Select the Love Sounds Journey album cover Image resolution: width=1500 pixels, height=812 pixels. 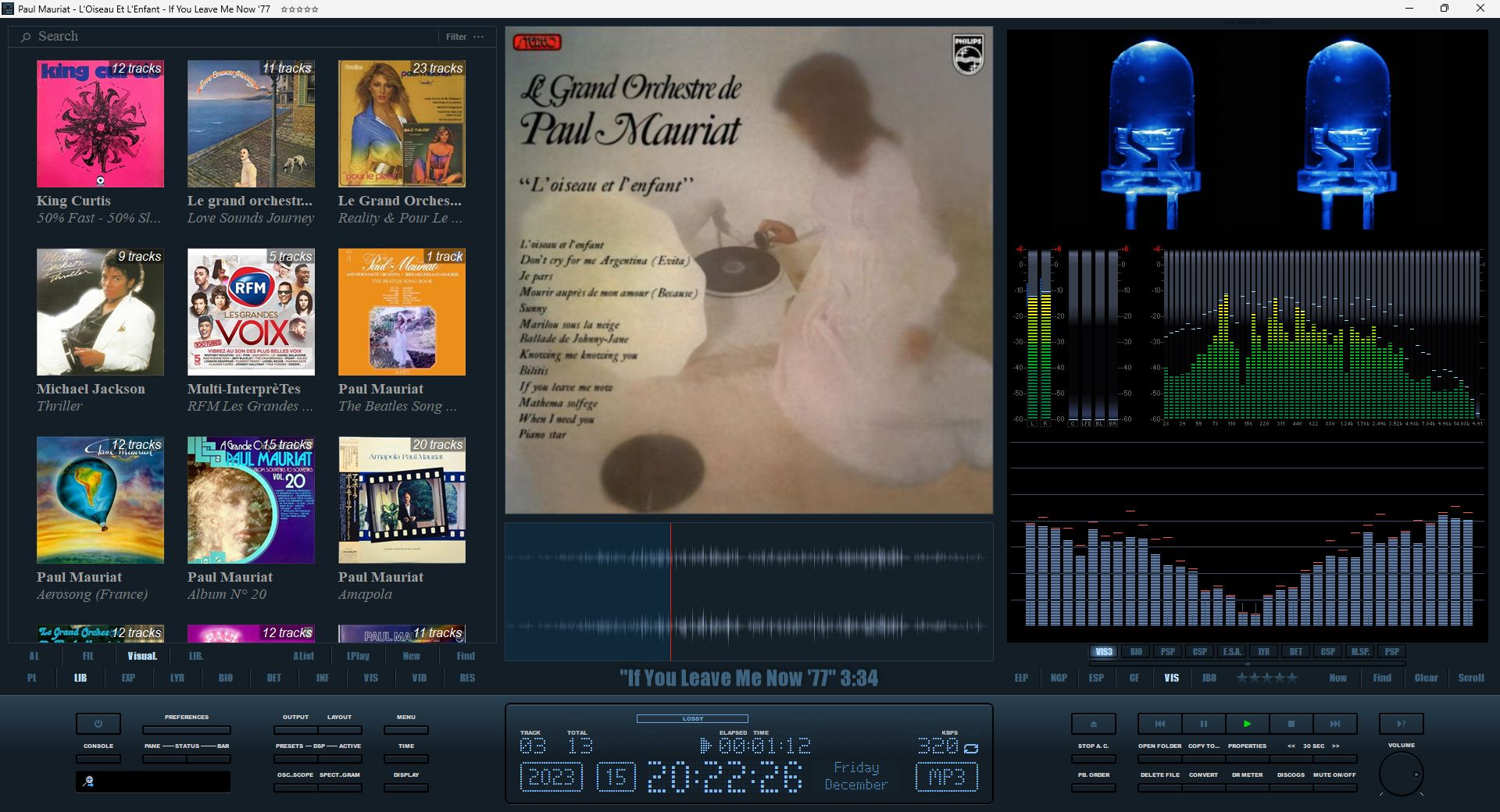(251, 123)
